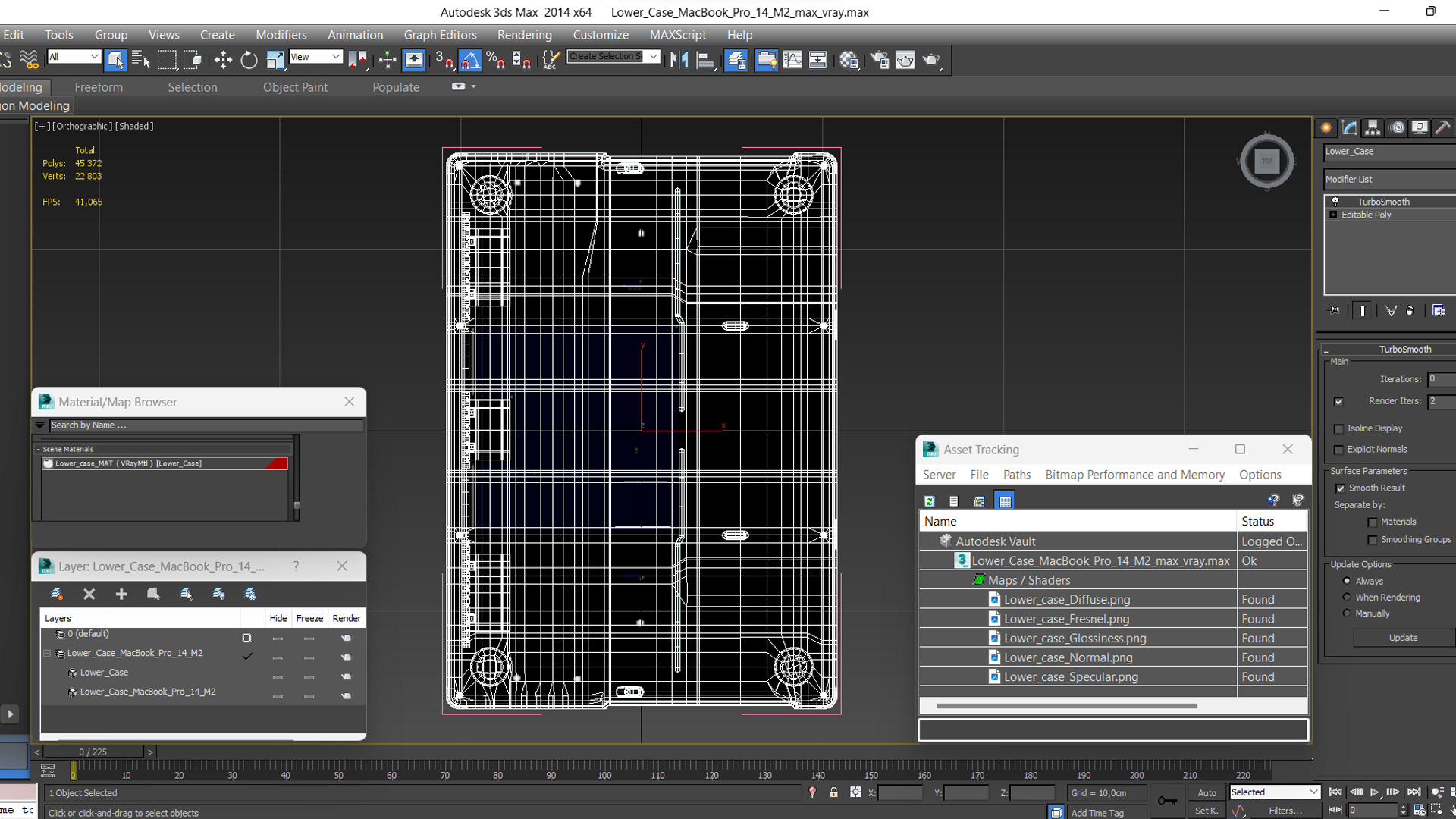Click the Search by Name field
This screenshot has width=1456, height=819.
pyautogui.click(x=206, y=425)
